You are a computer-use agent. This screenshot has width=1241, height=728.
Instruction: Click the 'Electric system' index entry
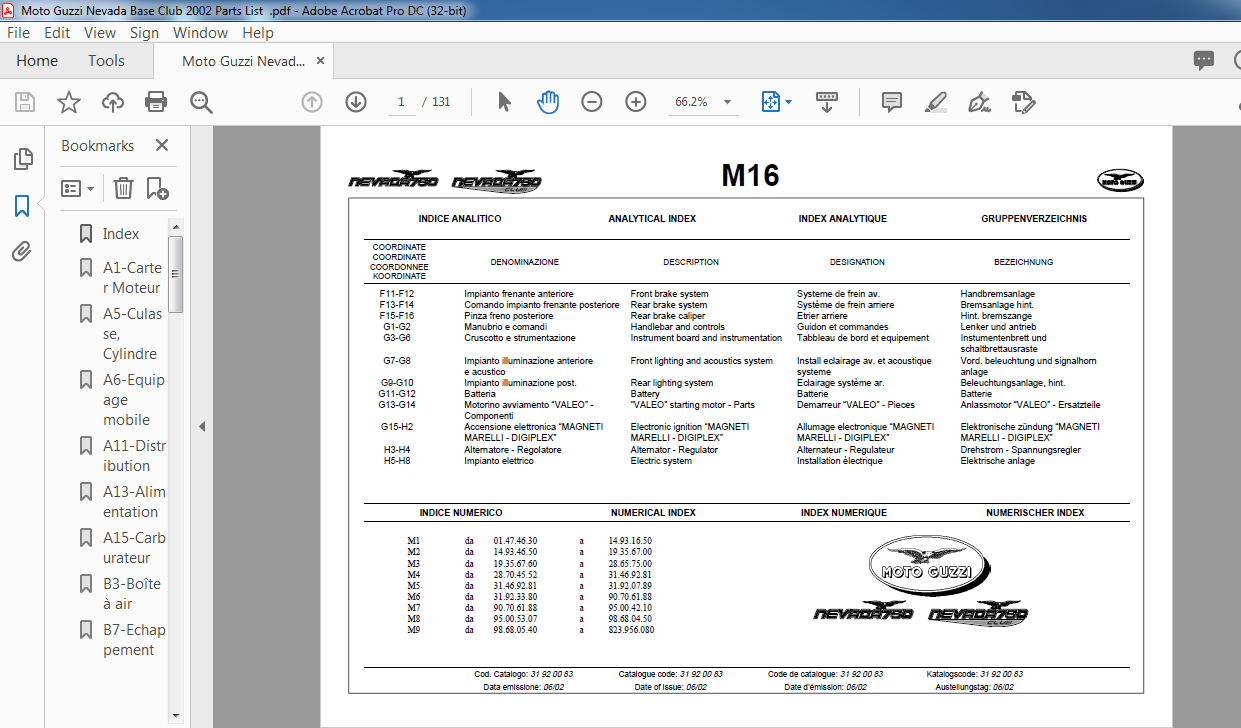(661, 461)
